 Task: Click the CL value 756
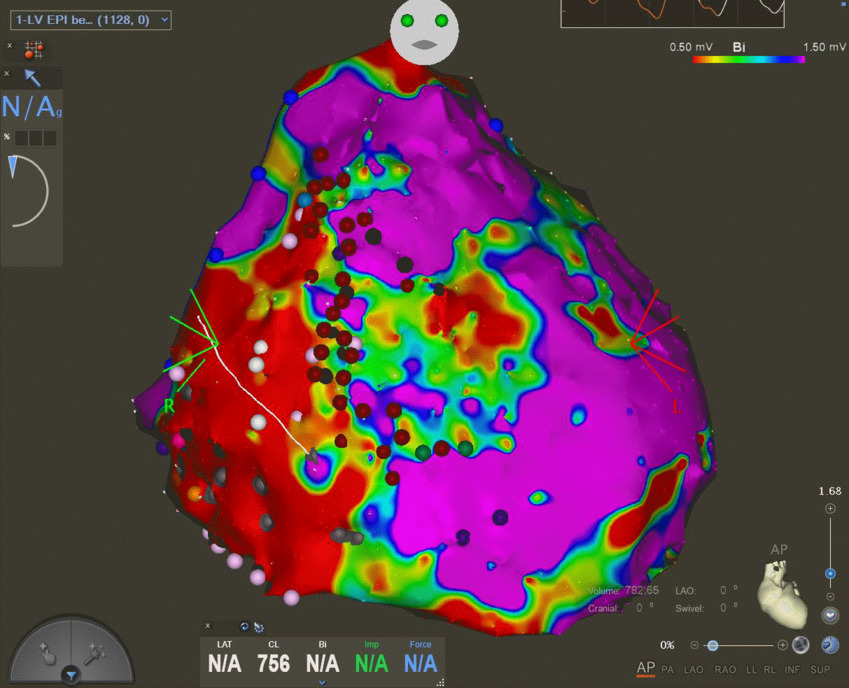point(273,663)
